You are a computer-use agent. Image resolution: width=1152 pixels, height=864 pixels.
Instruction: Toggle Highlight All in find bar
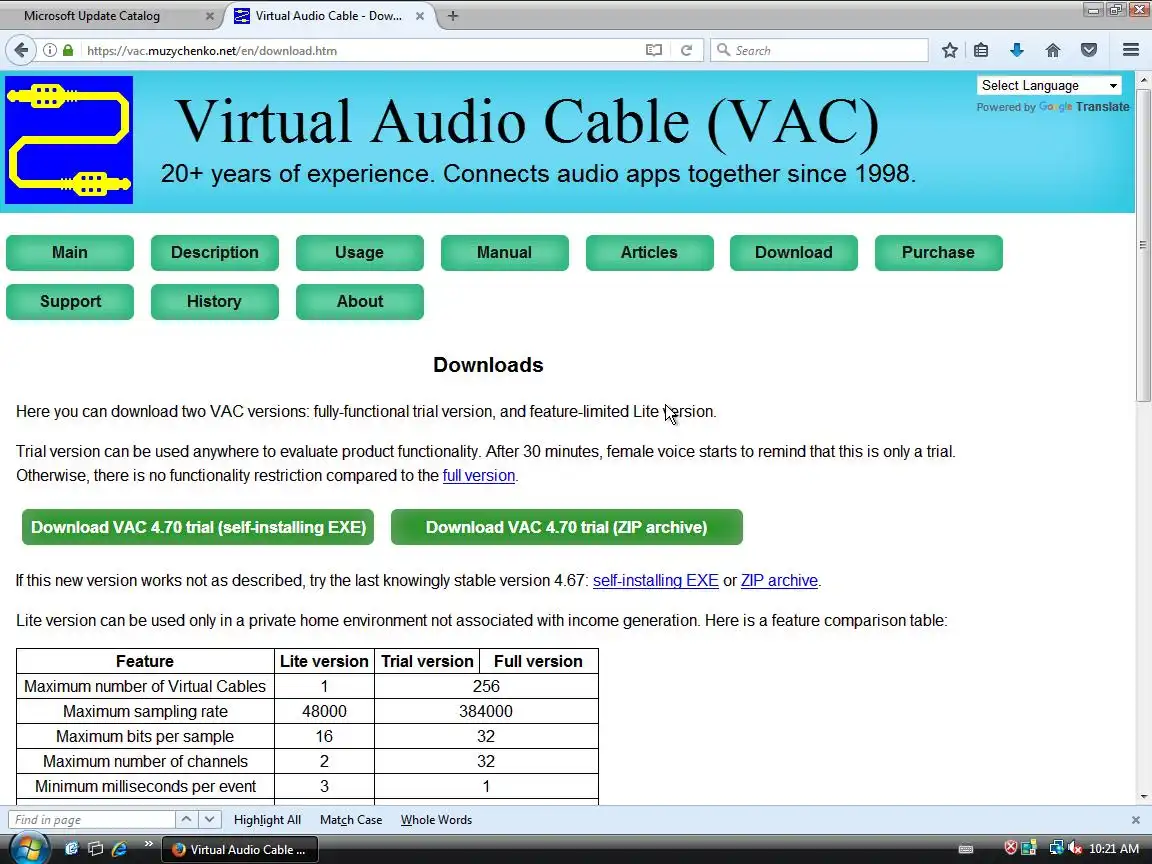click(267, 819)
